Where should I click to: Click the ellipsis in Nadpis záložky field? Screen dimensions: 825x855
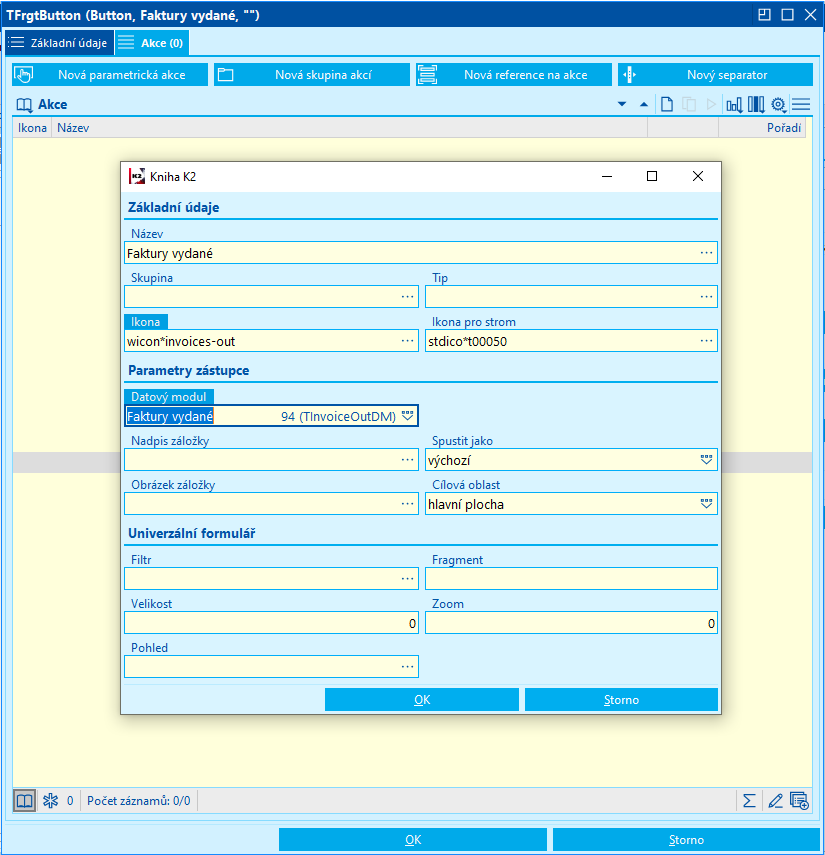pos(407,460)
